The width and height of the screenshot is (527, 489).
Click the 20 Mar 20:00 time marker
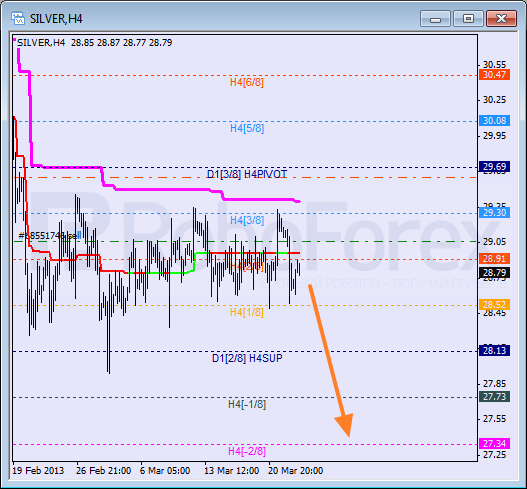click(x=295, y=471)
